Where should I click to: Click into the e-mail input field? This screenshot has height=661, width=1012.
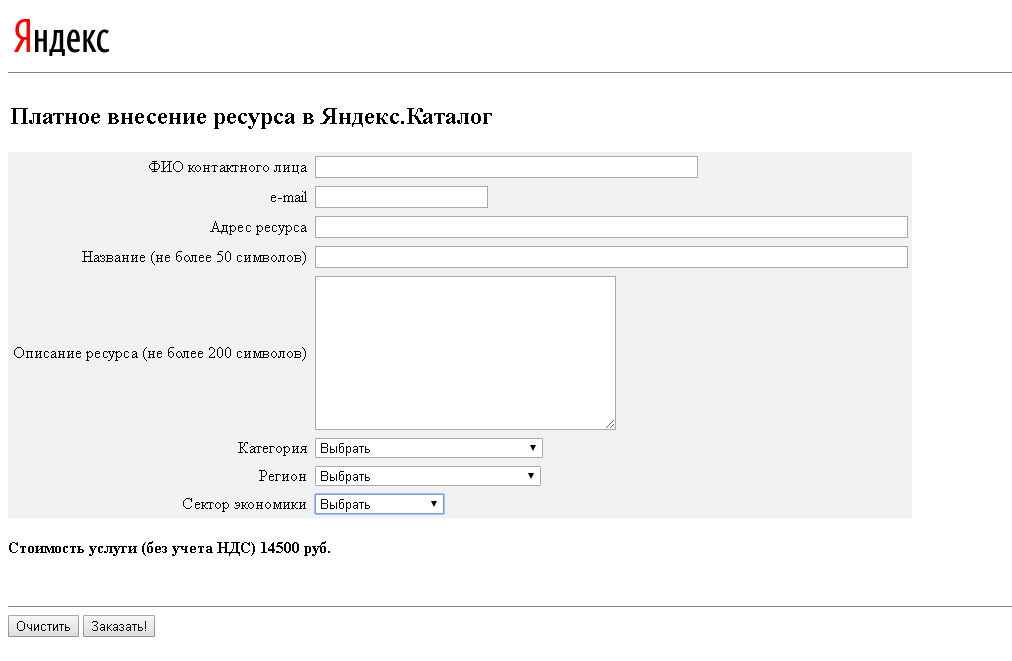(401, 197)
